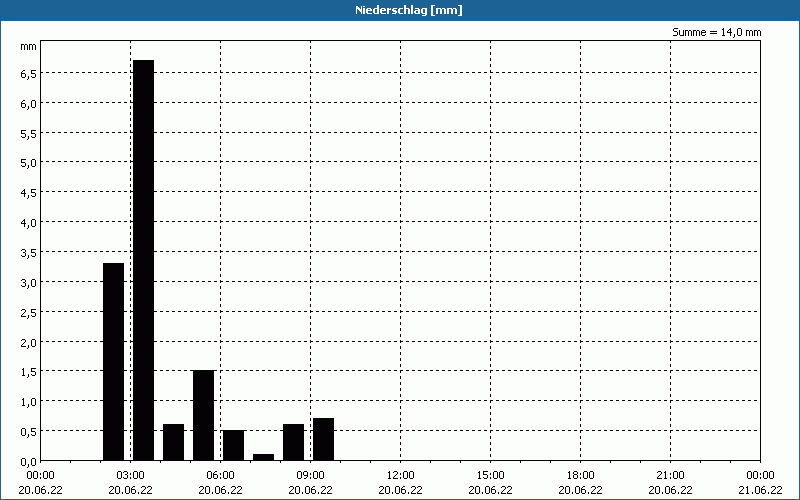This screenshot has height=500, width=800.
Task: Click the 03:00 x-axis time label
Action: click(131, 476)
